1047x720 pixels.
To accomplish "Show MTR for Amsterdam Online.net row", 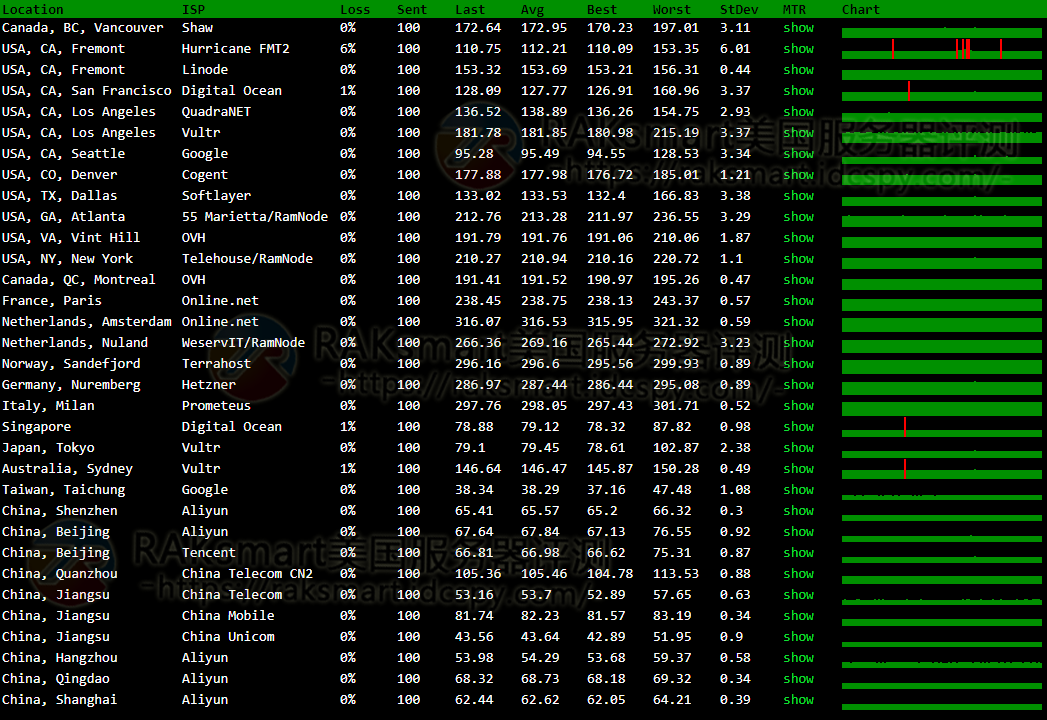I will (798, 321).
